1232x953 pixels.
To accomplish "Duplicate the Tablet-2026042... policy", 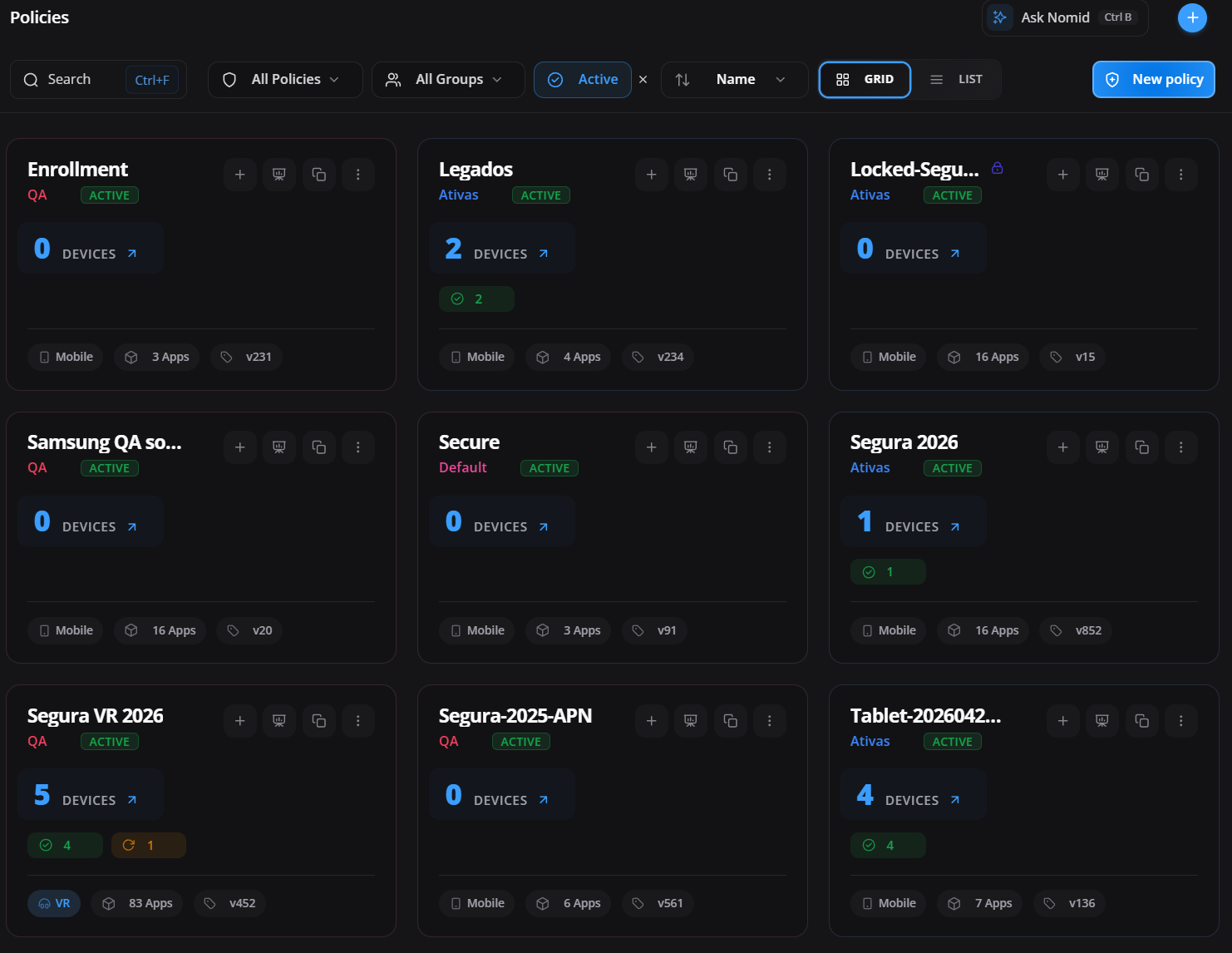I will pyautogui.click(x=1142, y=721).
